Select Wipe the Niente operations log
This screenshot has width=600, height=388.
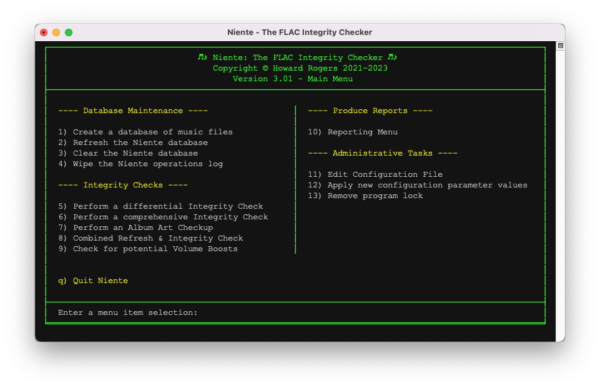140,164
